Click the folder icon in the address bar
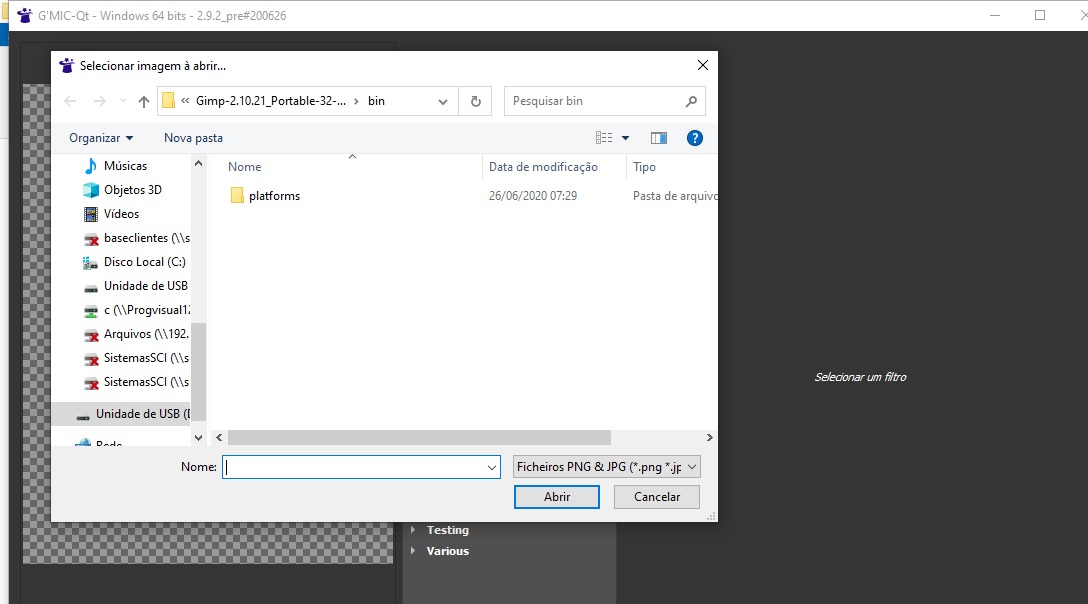The width and height of the screenshot is (1088, 604). click(x=169, y=101)
